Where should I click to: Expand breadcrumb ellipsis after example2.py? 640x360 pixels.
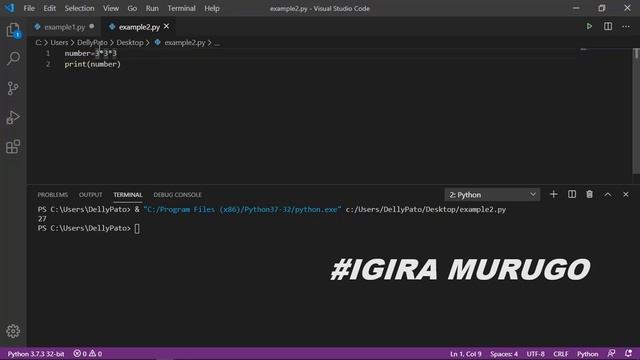pyautogui.click(x=217, y=42)
